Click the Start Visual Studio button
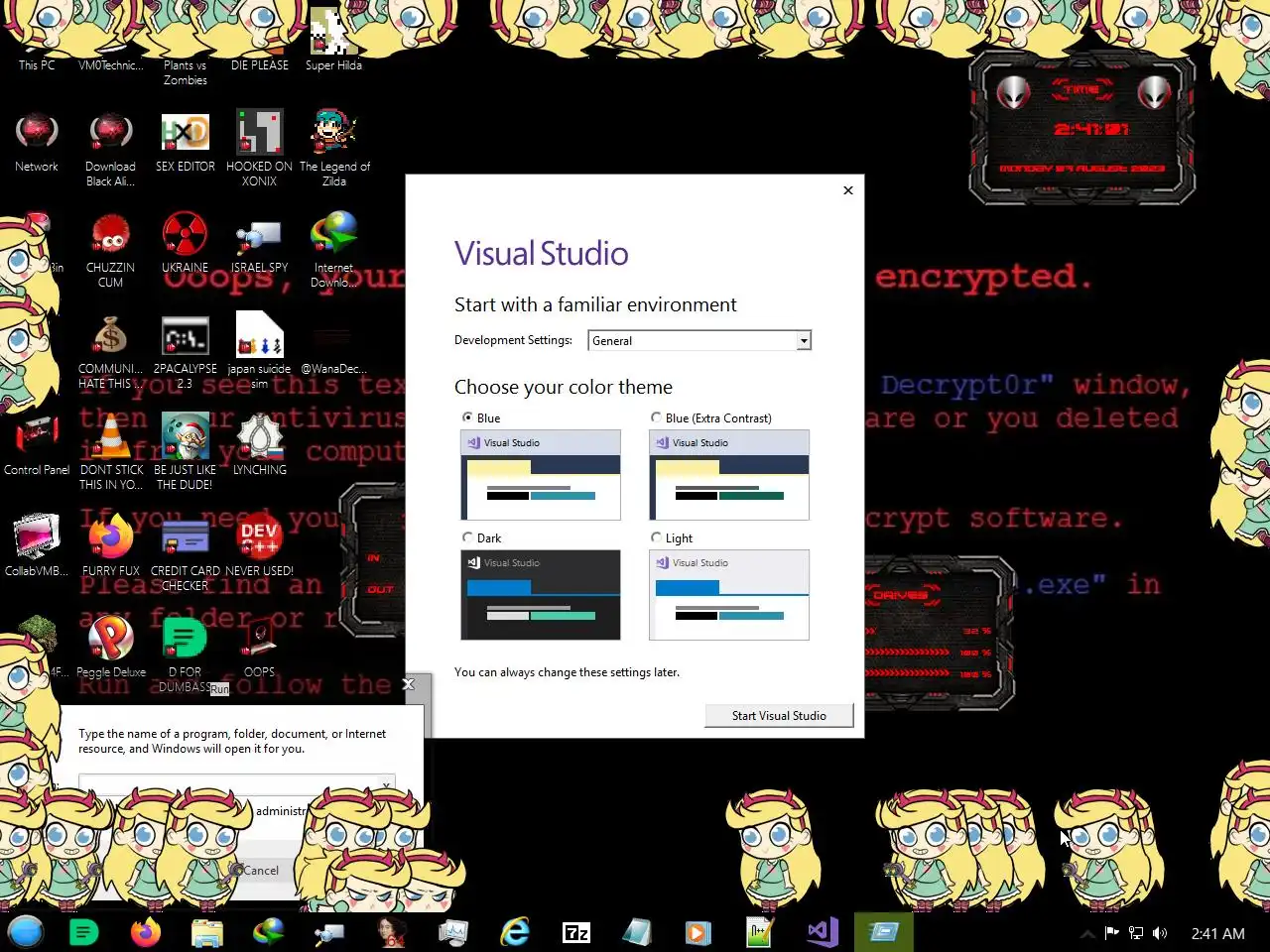Viewport: 1270px width, 952px height. tap(779, 716)
